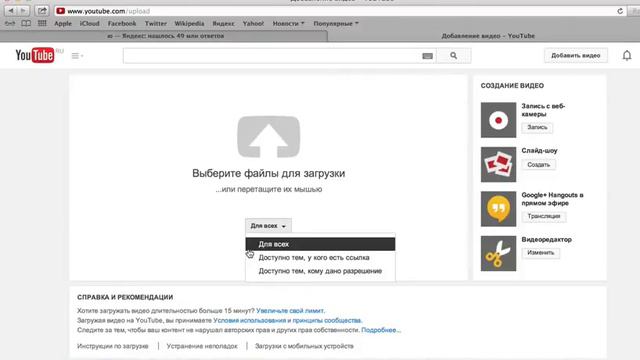
Task: Click the Видеоредактор title
Action: click(x=547, y=240)
